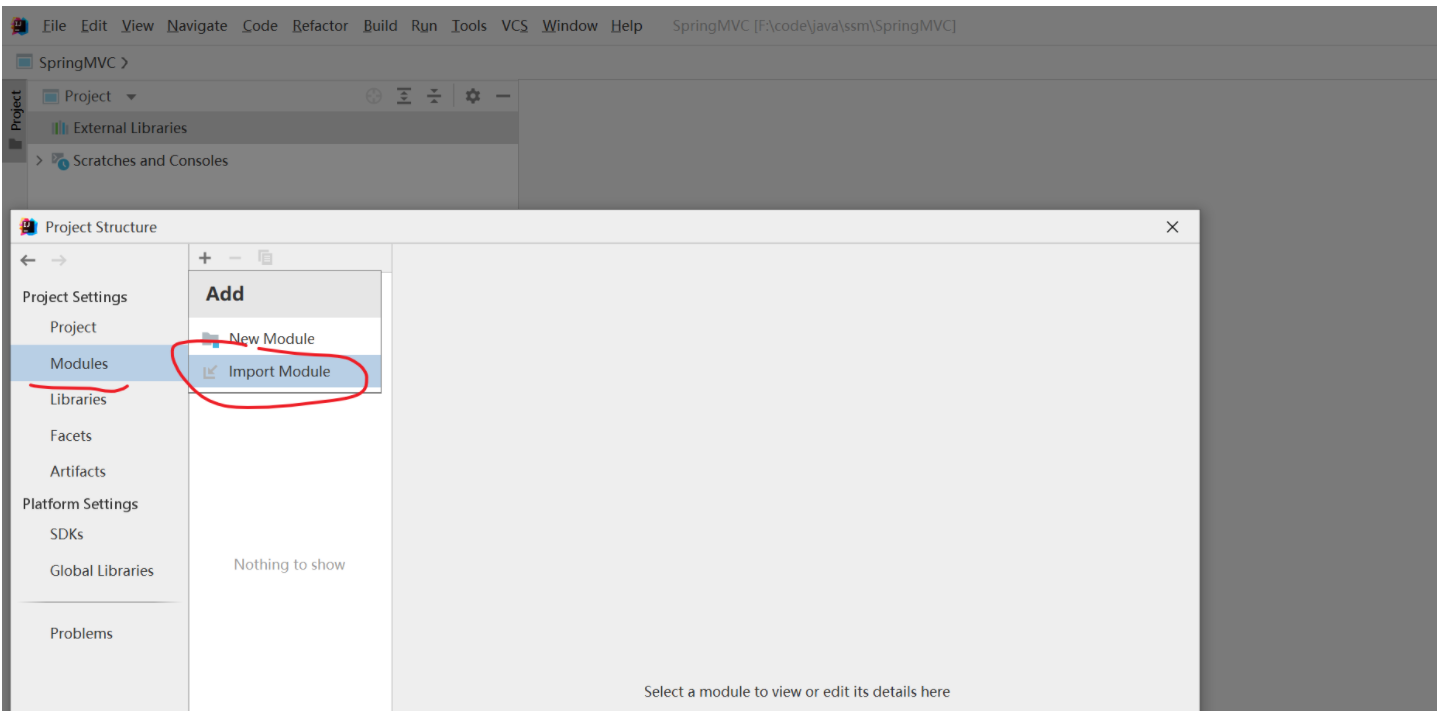Open the Navigate menu
Image resolution: width=1437 pixels, height=711 pixels.
click(x=197, y=26)
